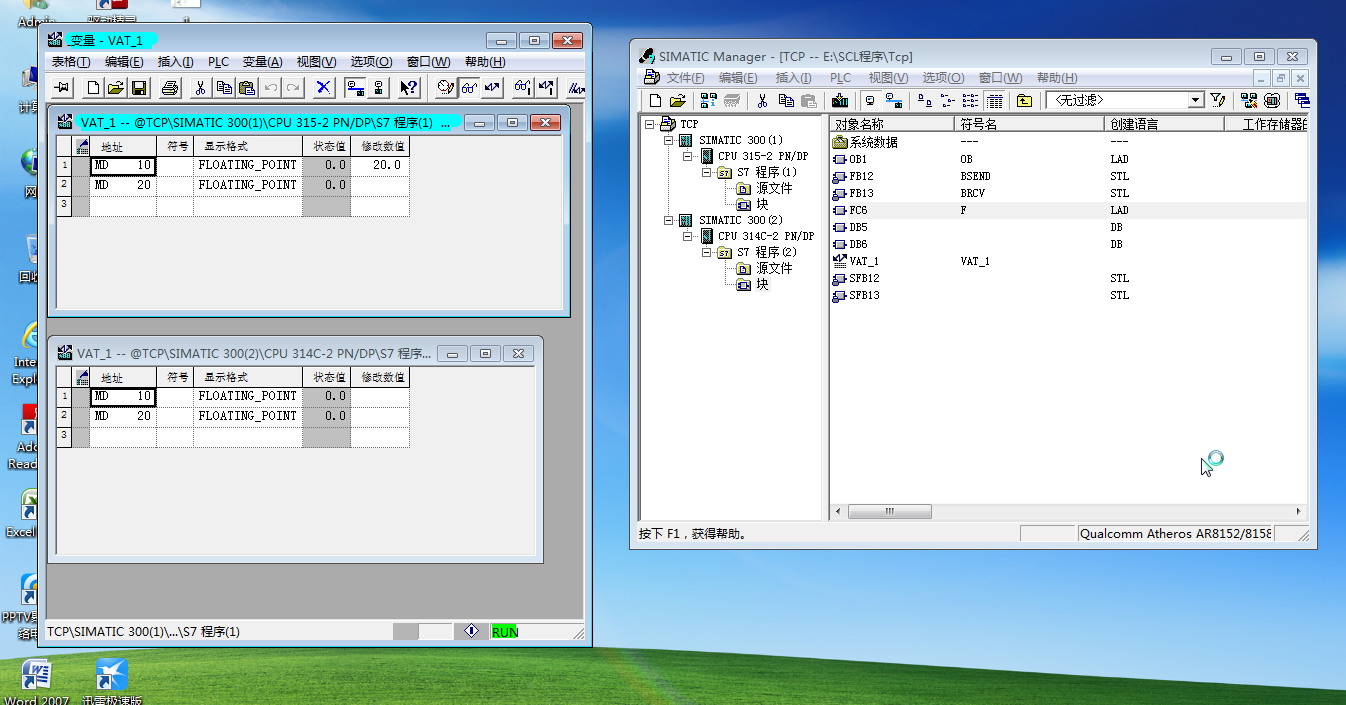
Task: Sort by 符号名 column header
Action: click(x=1029, y=124)
